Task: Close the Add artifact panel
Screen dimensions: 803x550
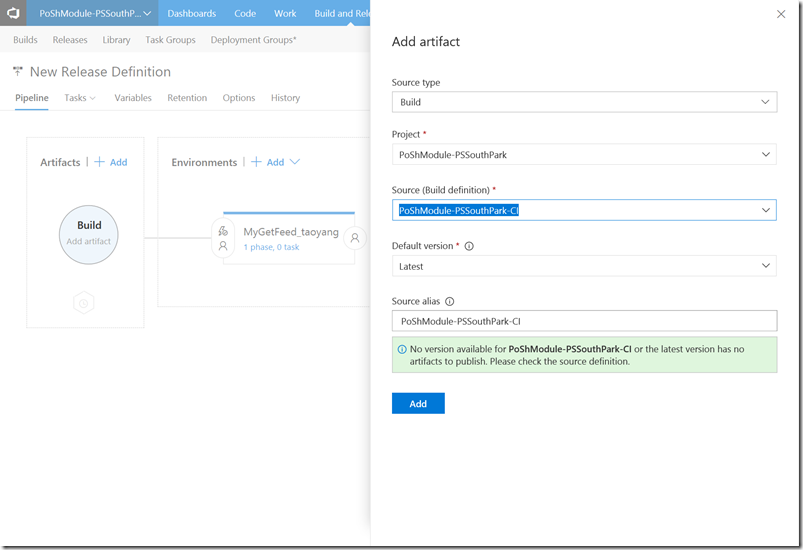Action: tap(781, 14)
